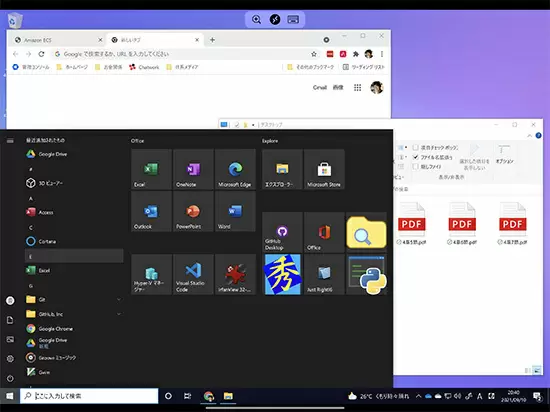Open the Microsoft Edge tile
Image resolution: width=550 pixels, height=412 pixels.
point(235,169)
